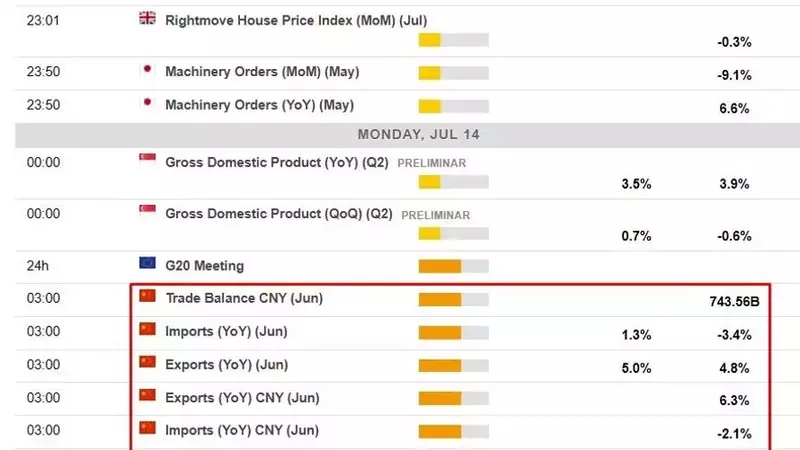
Task: Open Rightmove House Price Index (MoM) (Jul) event
Action: 296,21
